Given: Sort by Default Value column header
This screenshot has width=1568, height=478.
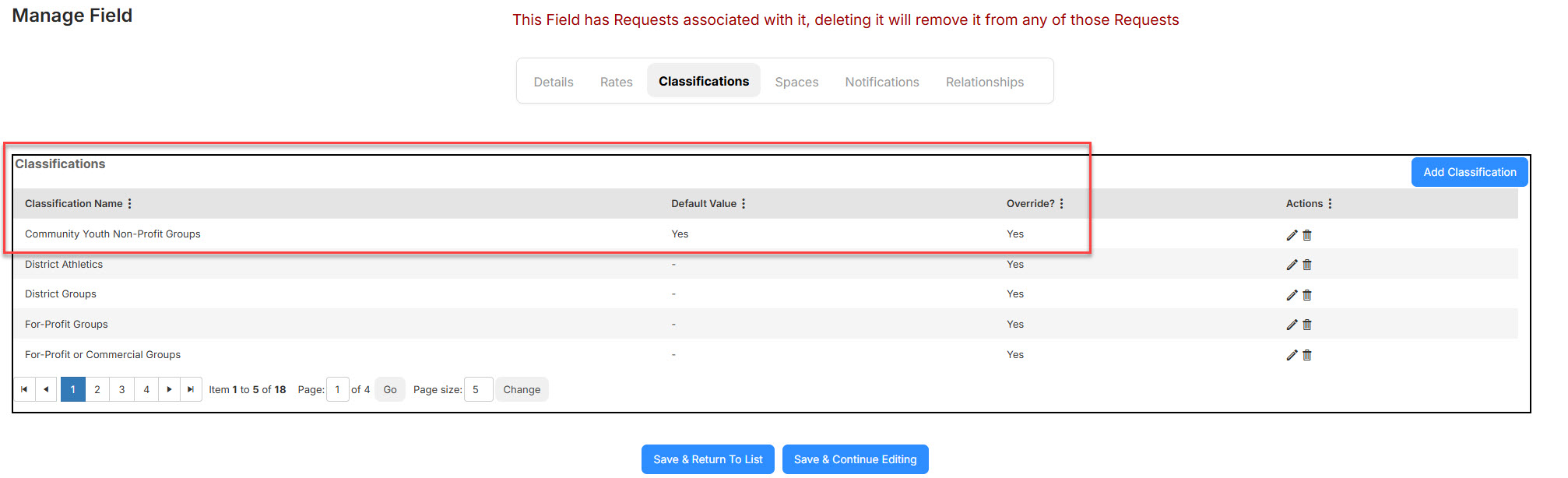Looking at the screenshot, I should 704,203.
